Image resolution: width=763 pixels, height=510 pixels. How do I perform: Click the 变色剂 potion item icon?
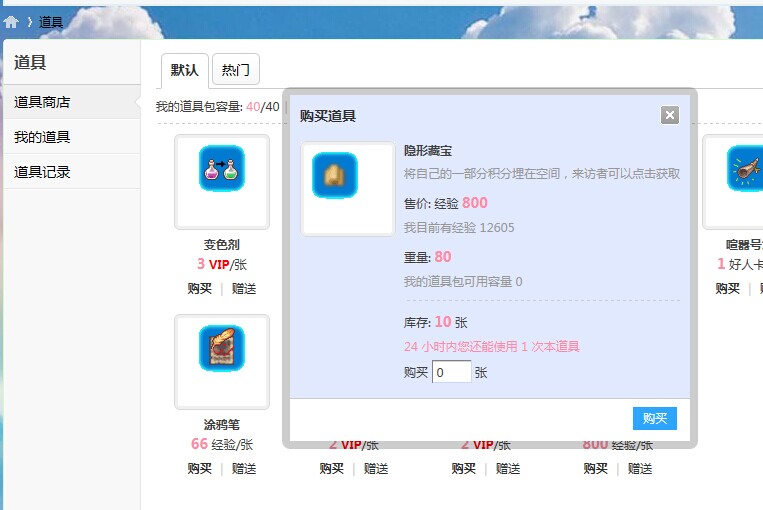coord(222,168)
